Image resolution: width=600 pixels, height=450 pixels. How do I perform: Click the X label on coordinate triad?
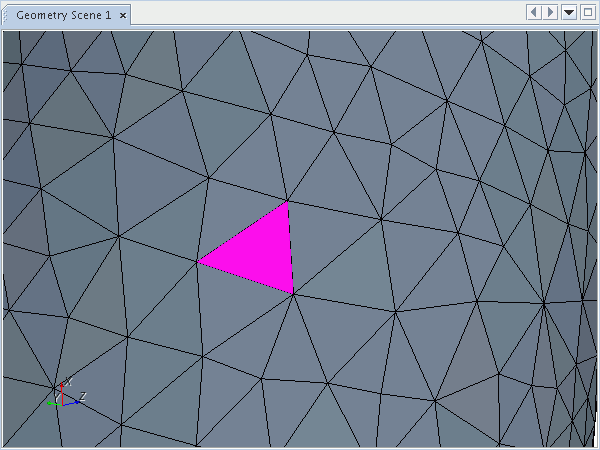[x=68, y=382]
